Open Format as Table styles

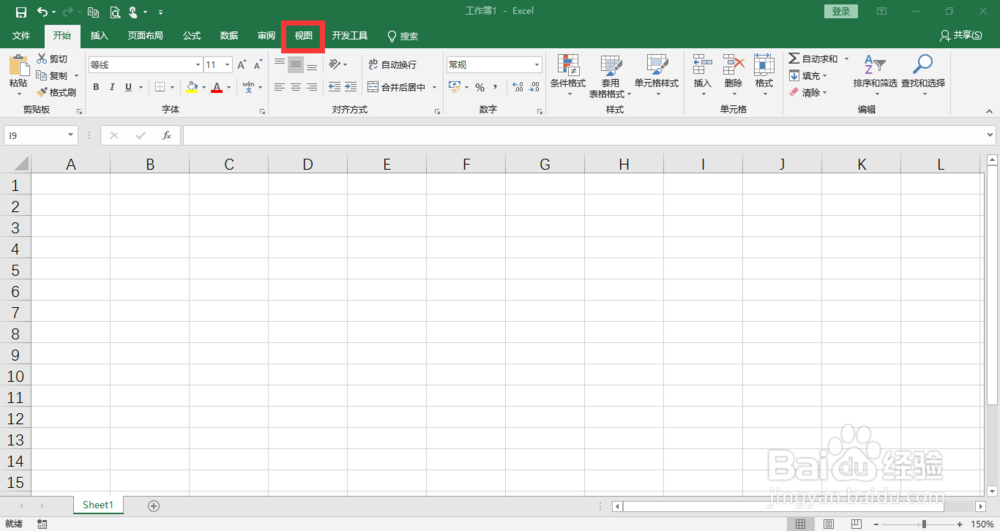[x=610, y=75]
